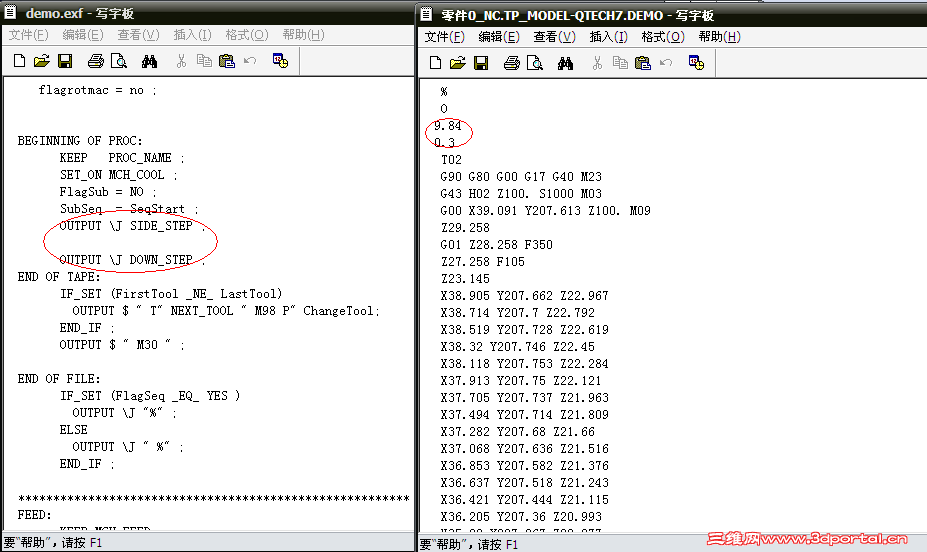Image resolution: width=927 pixels, height=552 pixels.
Task: Open 插入(I) menu in QTECH7.DEMO window
Action: coord(608,37)
